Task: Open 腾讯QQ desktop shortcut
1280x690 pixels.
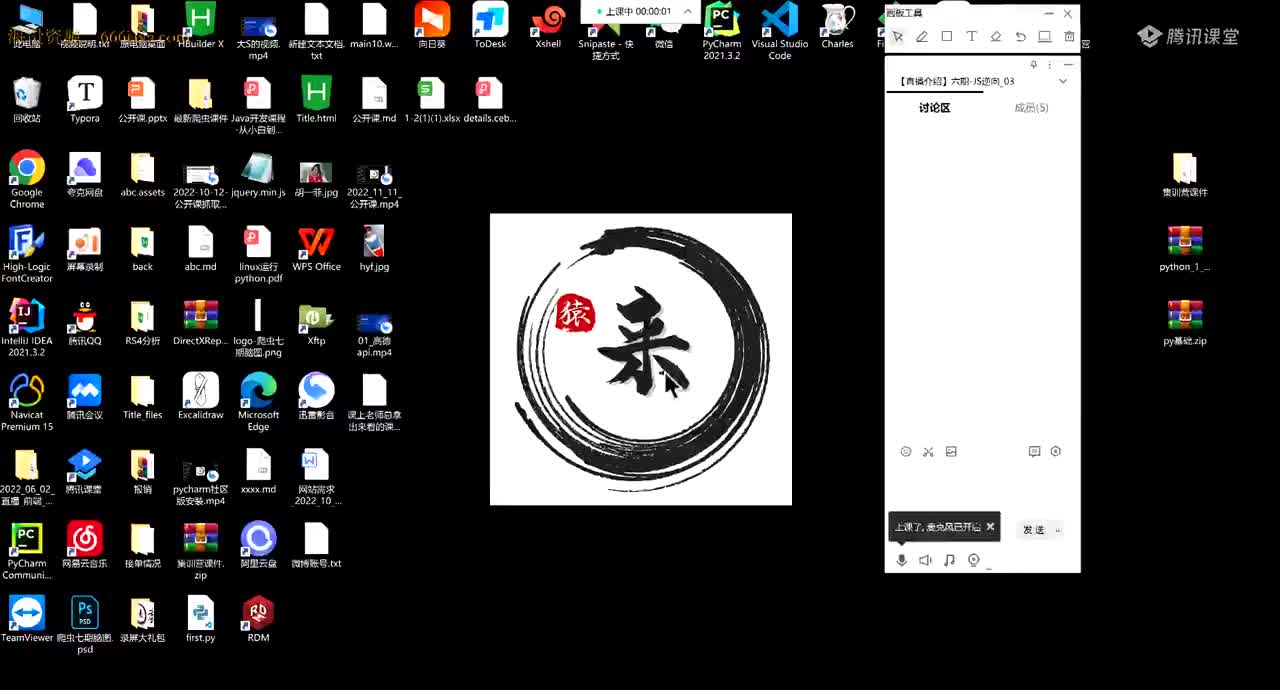Action: [85, 323]
